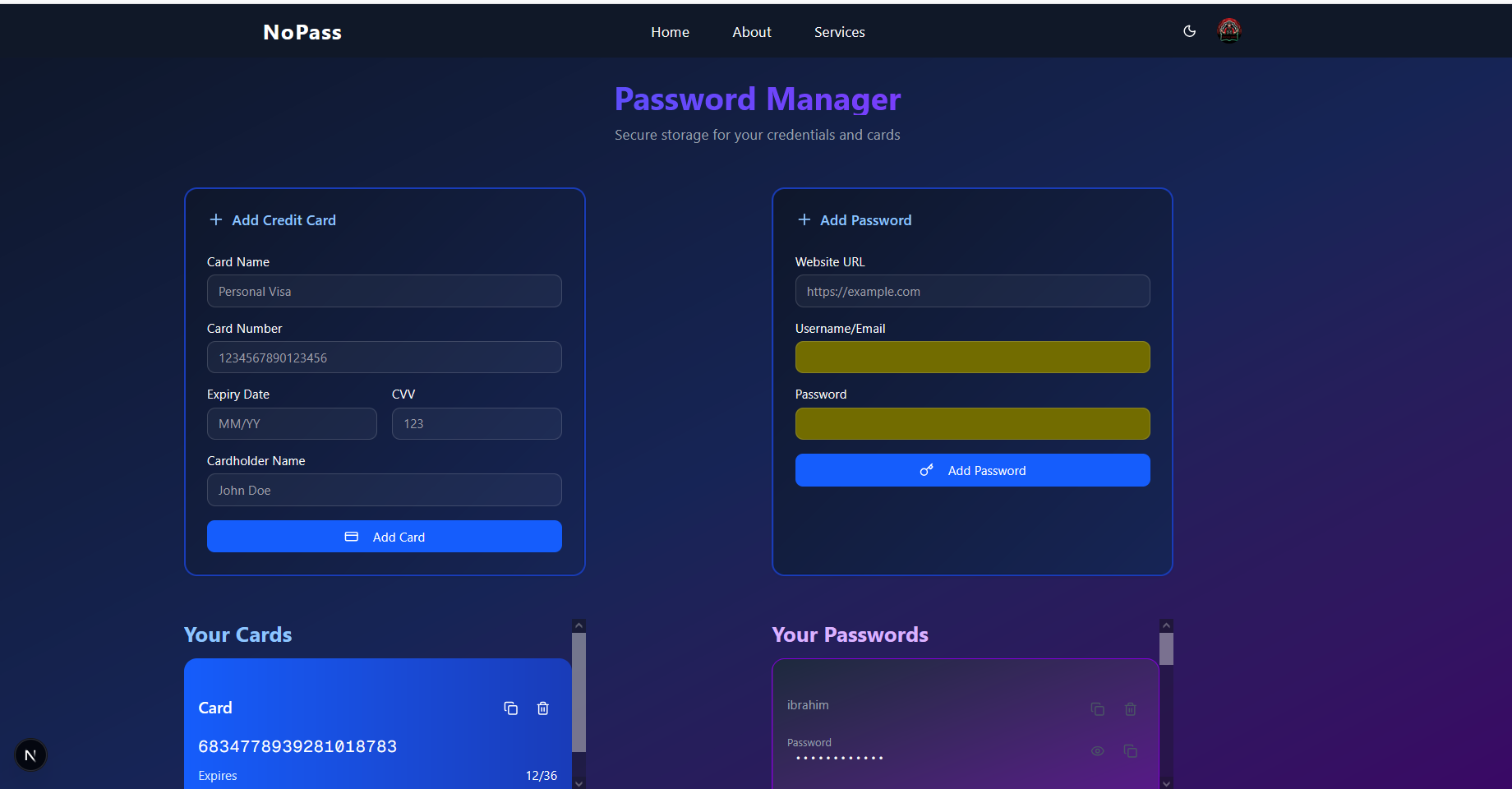Submit the Add Password button
Viewport: 1512px width, 789px height.
click(972, 470)
